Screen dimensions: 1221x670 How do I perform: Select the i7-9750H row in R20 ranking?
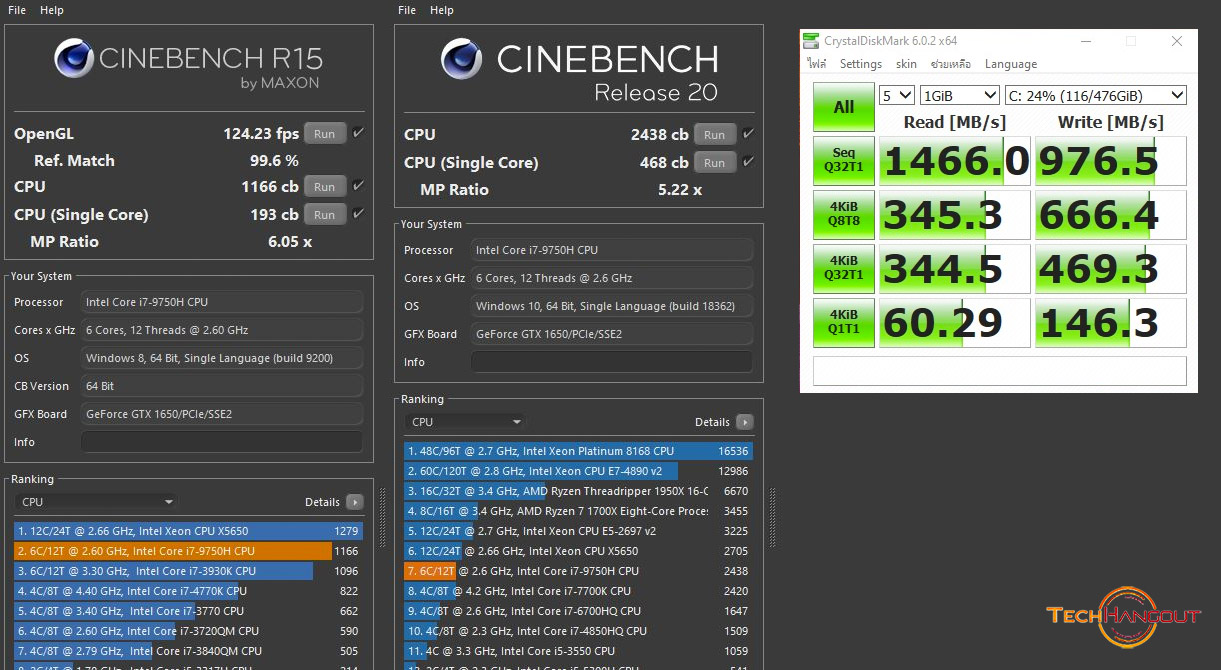click(x=578, y=571)
